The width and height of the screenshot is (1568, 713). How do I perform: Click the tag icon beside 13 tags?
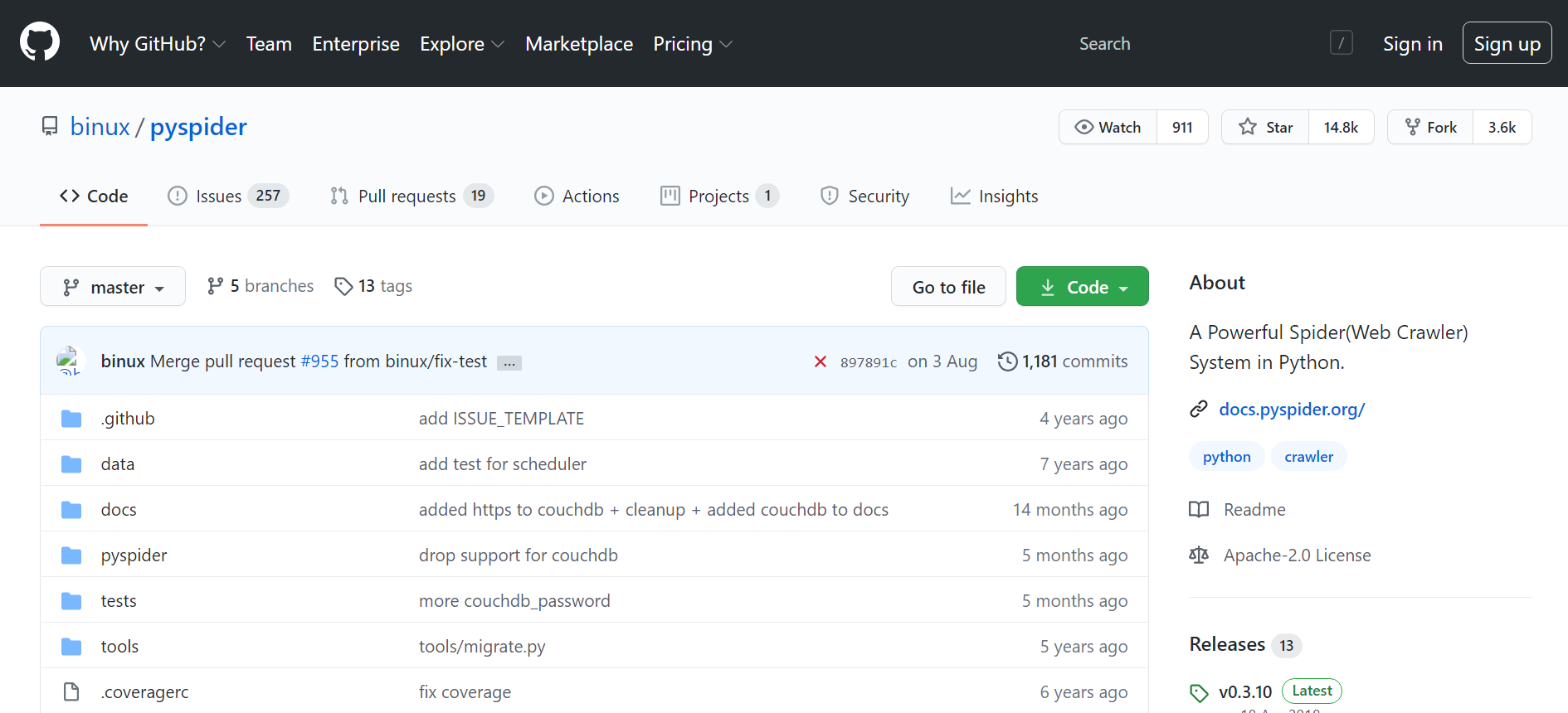pyautogui.click(x=343, y=286)
